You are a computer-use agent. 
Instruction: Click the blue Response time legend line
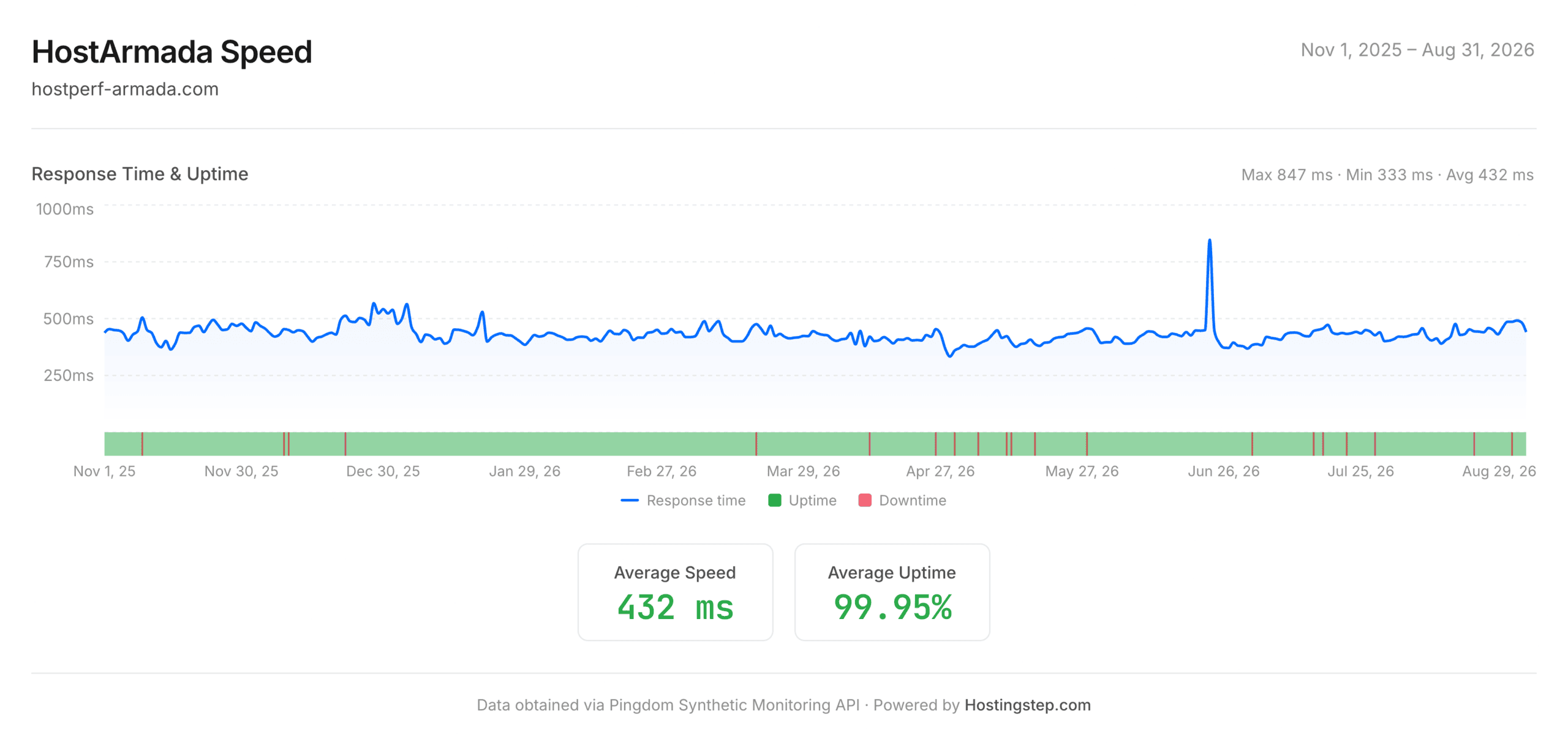tap(630, 500)
